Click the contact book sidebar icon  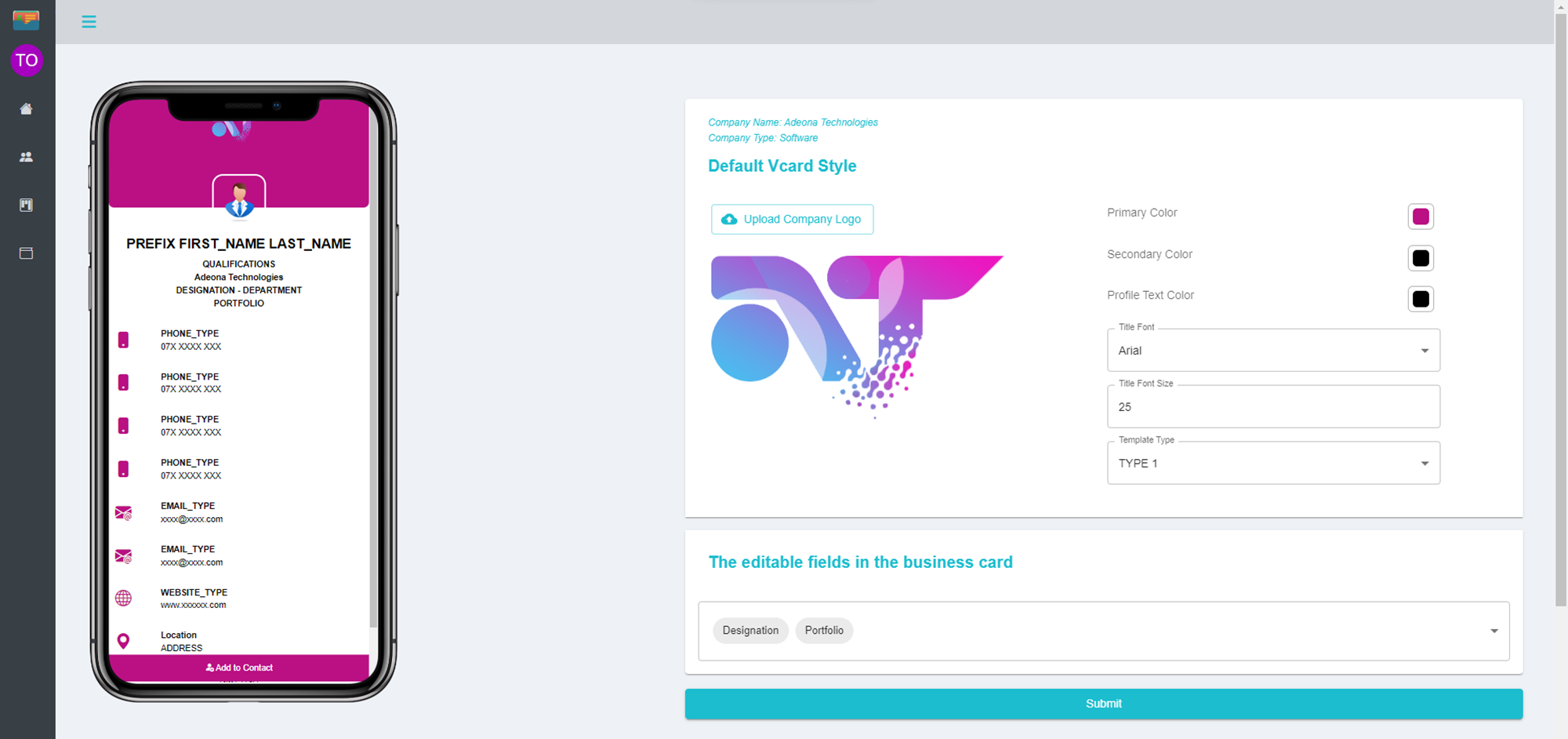(x=26, y=206)
